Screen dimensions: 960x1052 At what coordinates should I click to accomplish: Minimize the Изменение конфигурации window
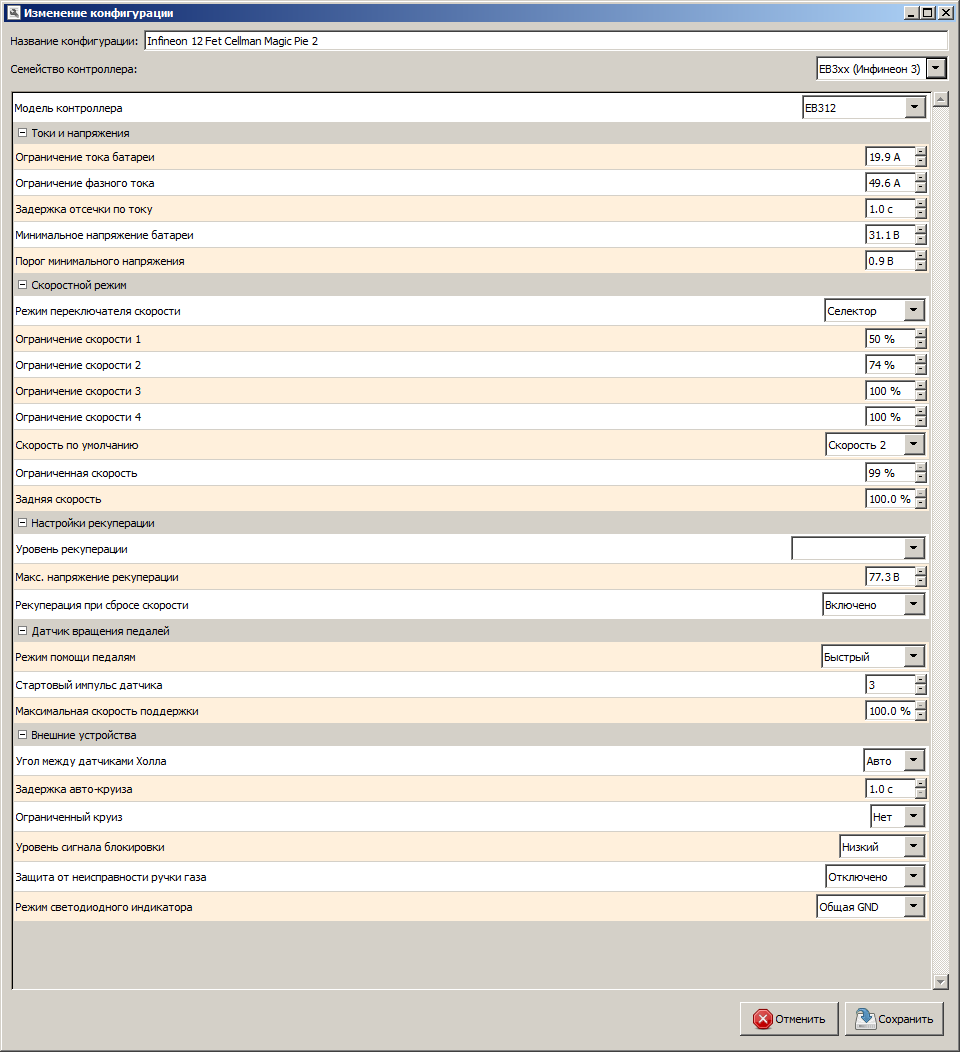912,13
